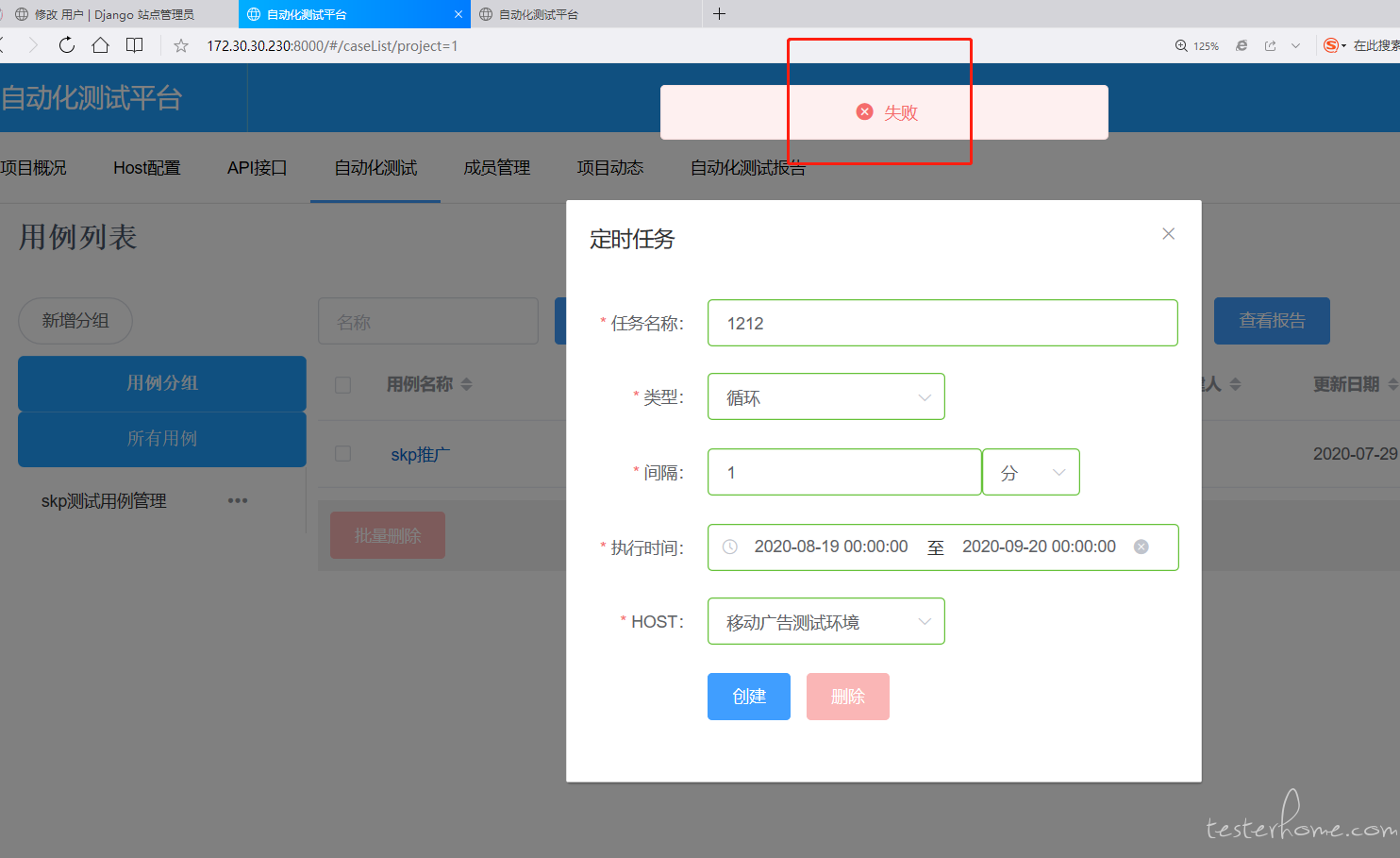1400x858 pixels.
Task: Open the reading mode book icon
Action: 135,45
